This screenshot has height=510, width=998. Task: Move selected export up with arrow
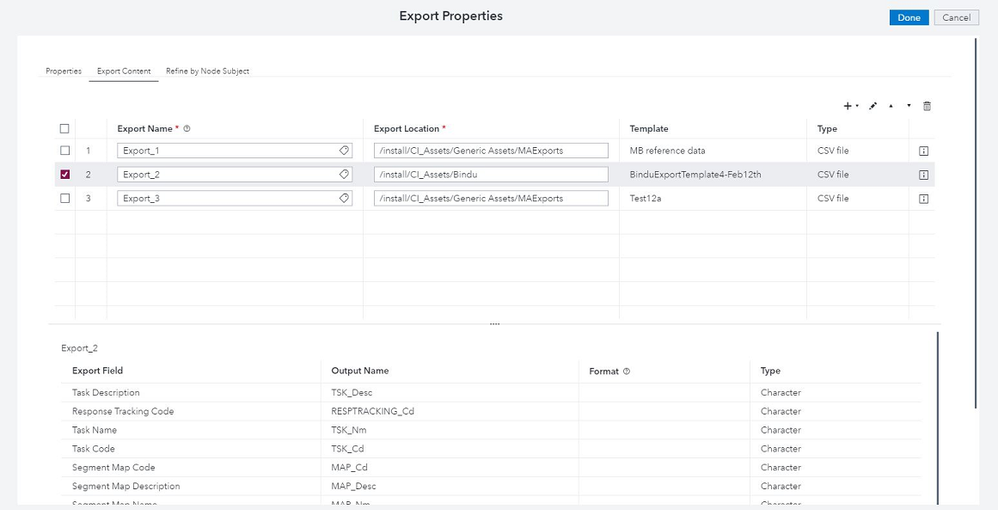click(891, 106)
